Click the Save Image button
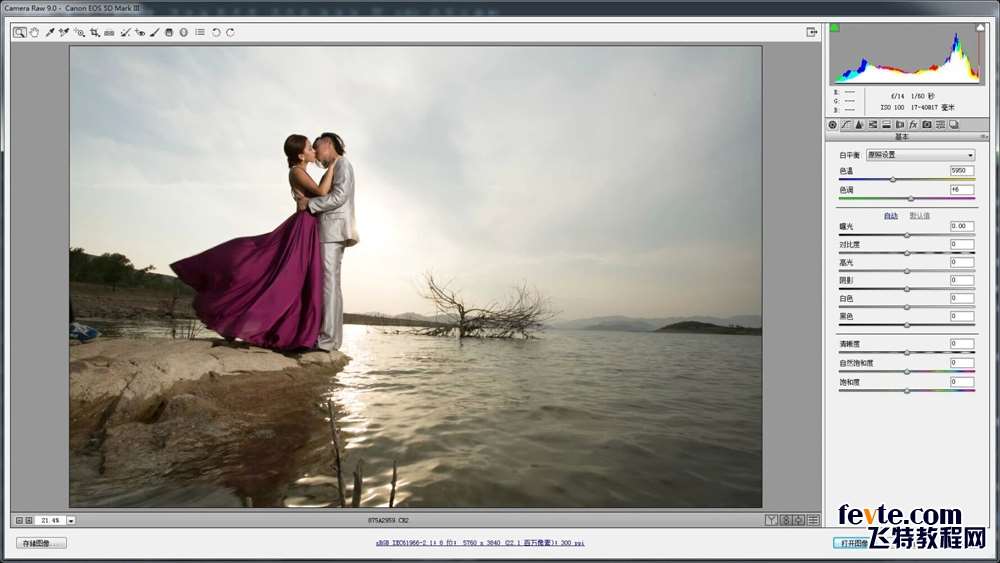Screen dimensions: 1000x563 41,543
